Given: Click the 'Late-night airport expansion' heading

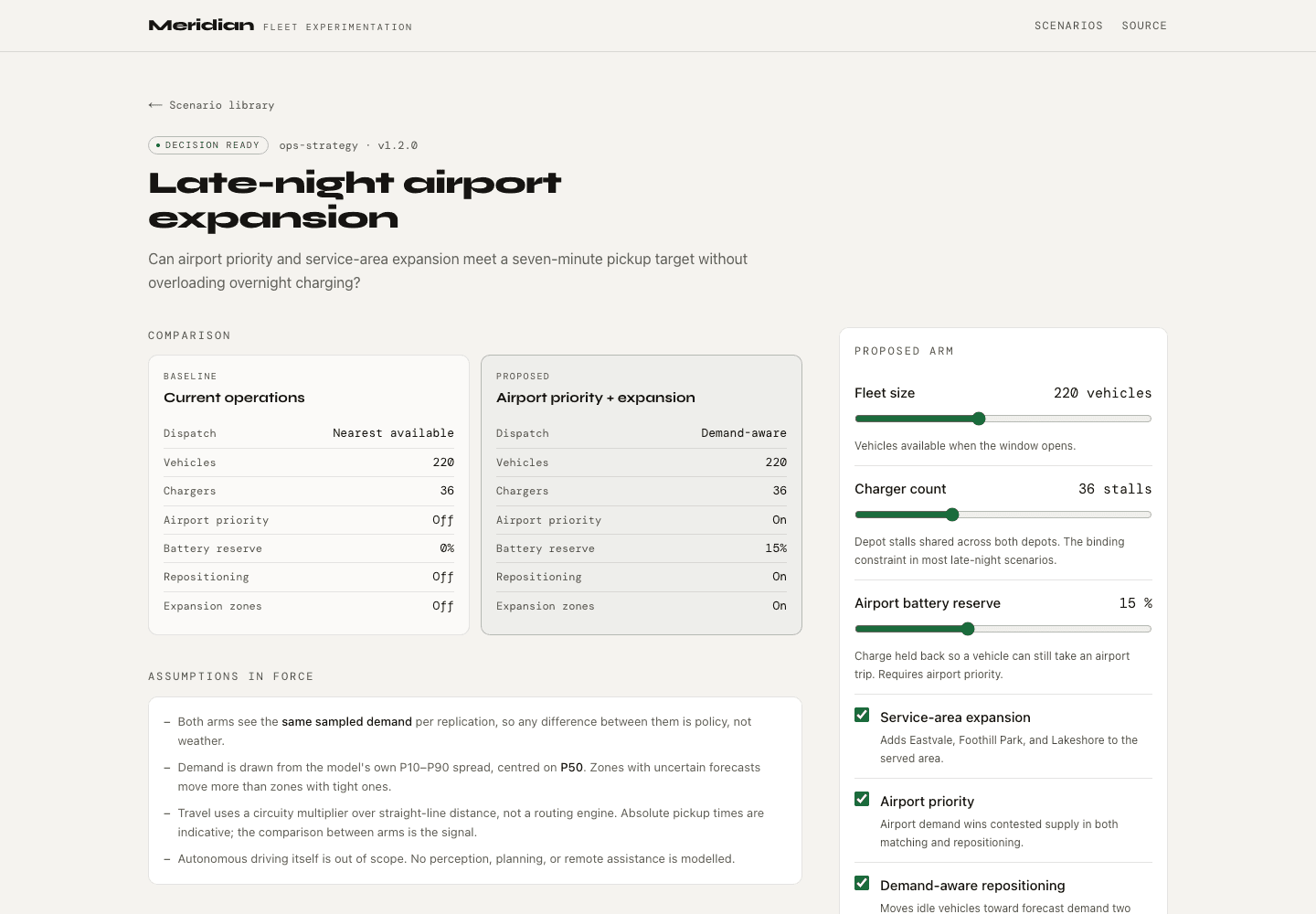Looking at the screenshot, I should pos(355,200).
